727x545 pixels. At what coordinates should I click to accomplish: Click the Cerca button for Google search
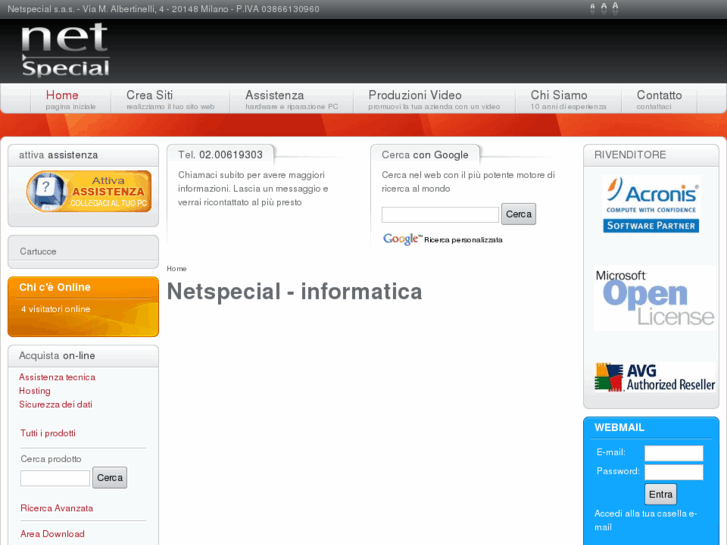coord(518,214)
